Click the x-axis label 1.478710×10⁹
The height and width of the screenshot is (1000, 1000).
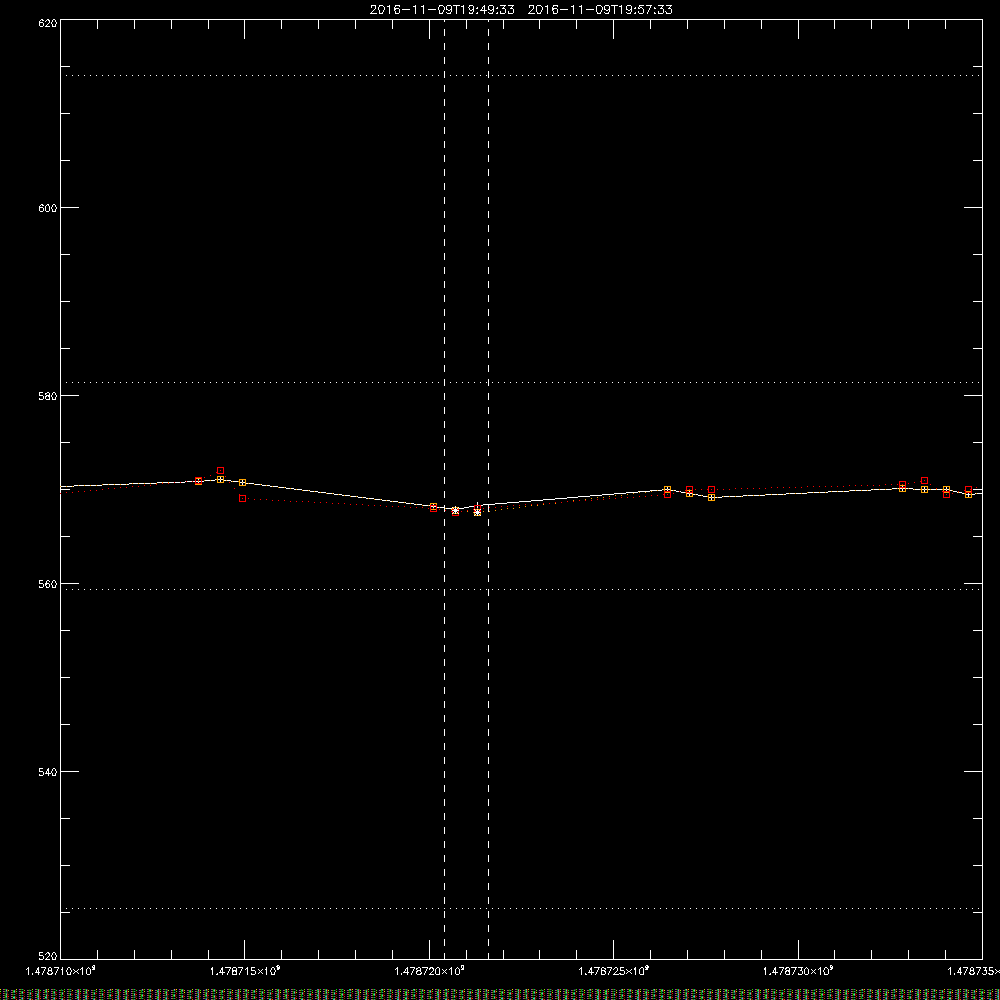pyautogui.click(x=61, y=971)
